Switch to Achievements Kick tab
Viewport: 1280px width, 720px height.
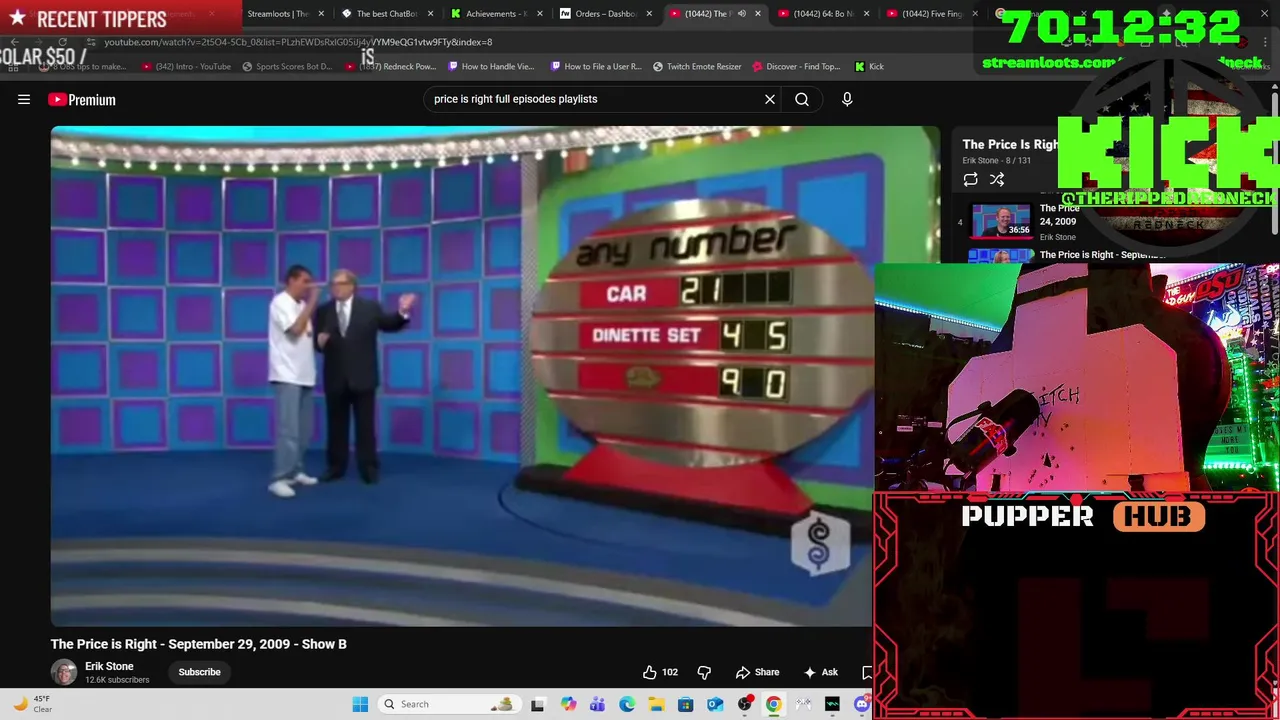tap(495, 14)
